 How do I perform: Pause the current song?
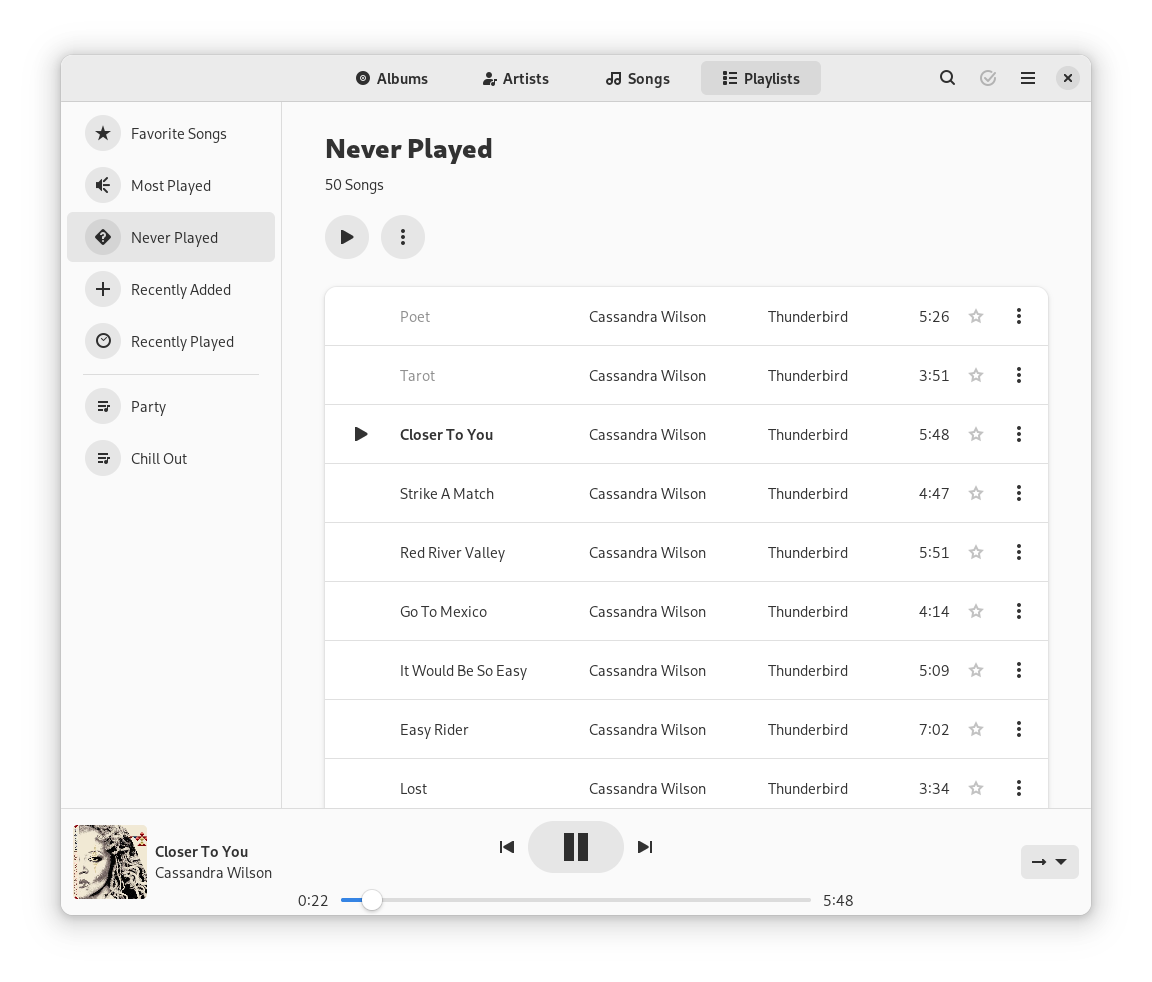coord(576,847)
